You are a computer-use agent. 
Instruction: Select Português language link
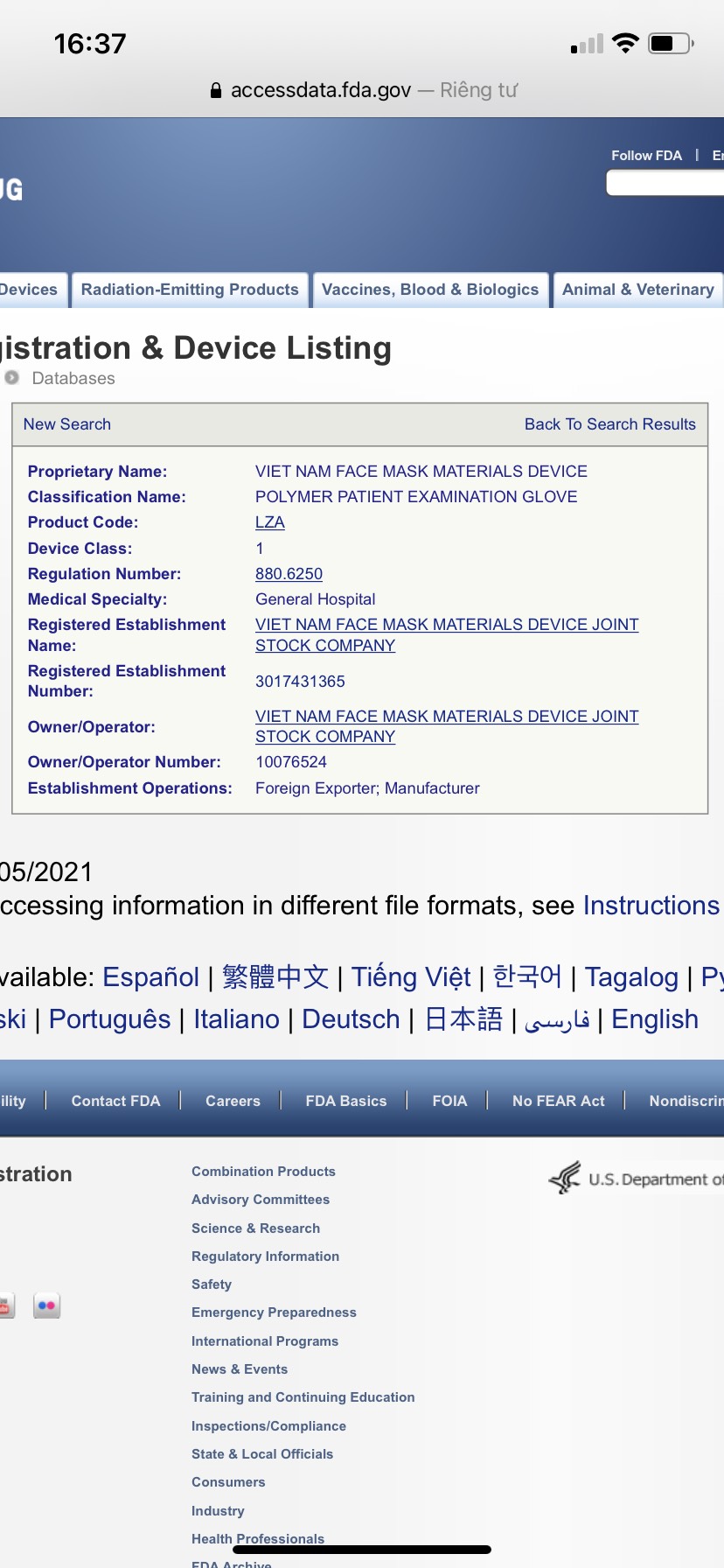109,1019
